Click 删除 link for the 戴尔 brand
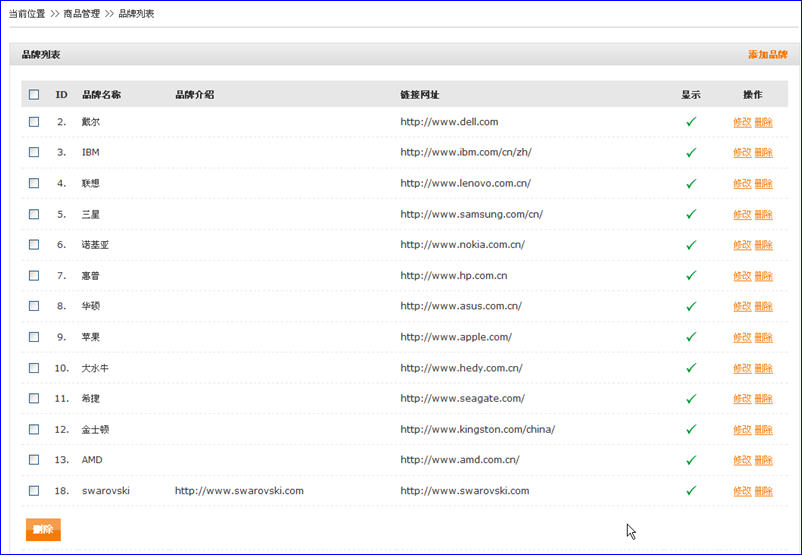 point(764,122)
